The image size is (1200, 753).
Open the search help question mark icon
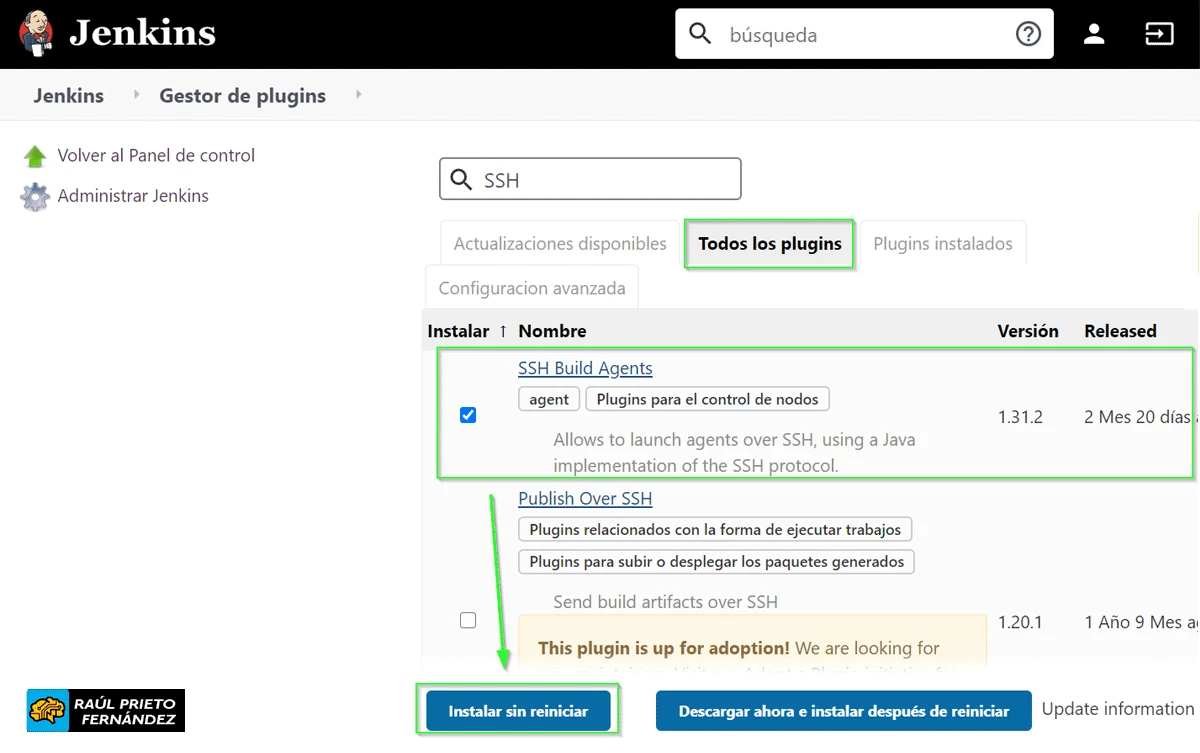tap(1027, 34)
